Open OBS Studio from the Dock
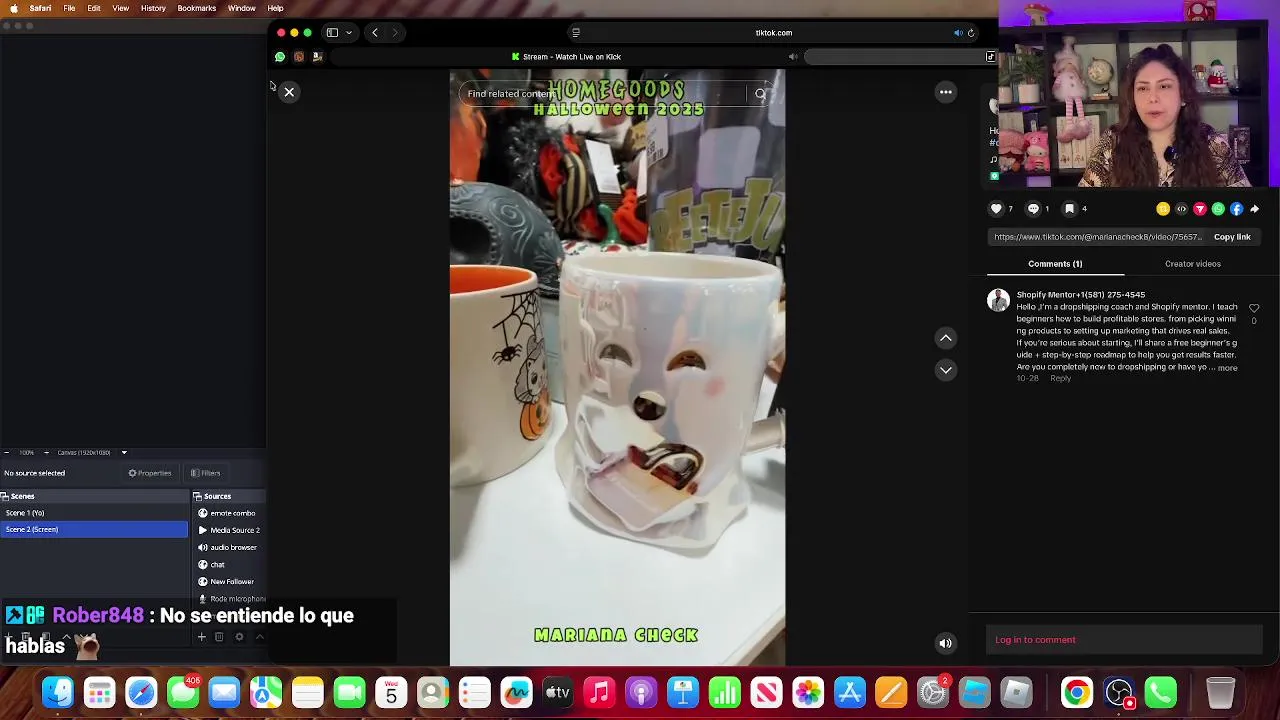Viewport: 1280px width, 720px height. pos(1119,692)
